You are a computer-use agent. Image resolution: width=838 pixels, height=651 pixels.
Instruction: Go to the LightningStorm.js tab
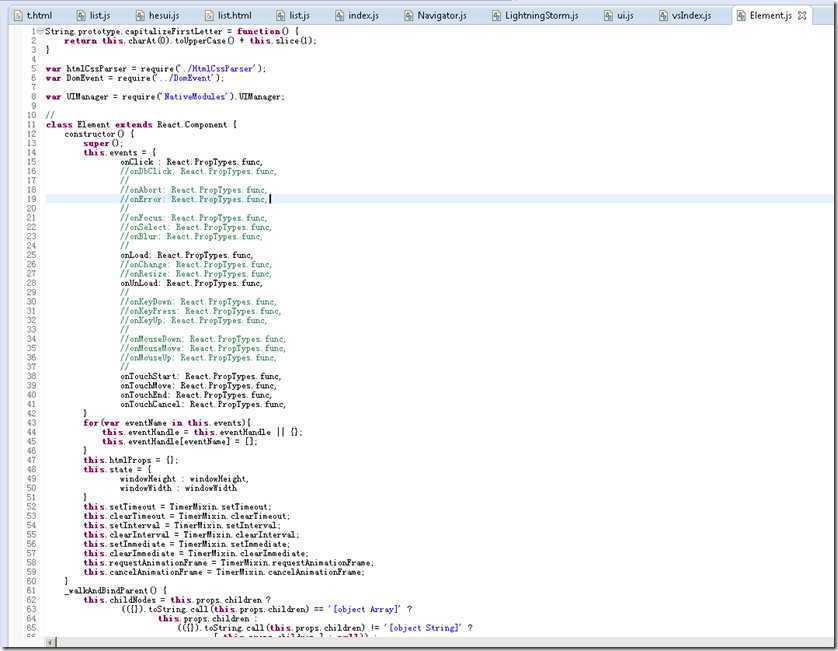point(541,16)
